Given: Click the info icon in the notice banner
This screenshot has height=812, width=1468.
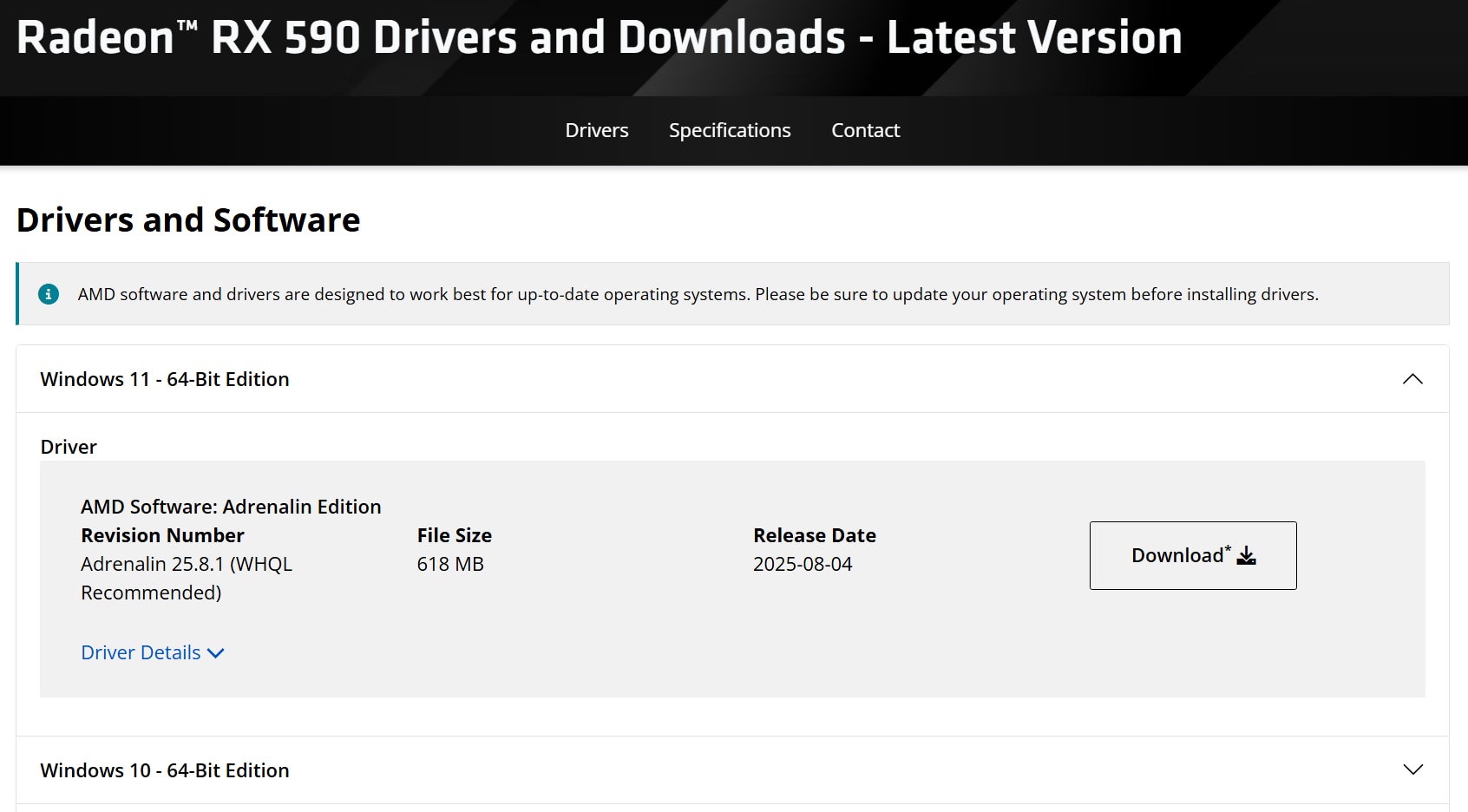Looking at the screenshot, I should click(49, 294).
